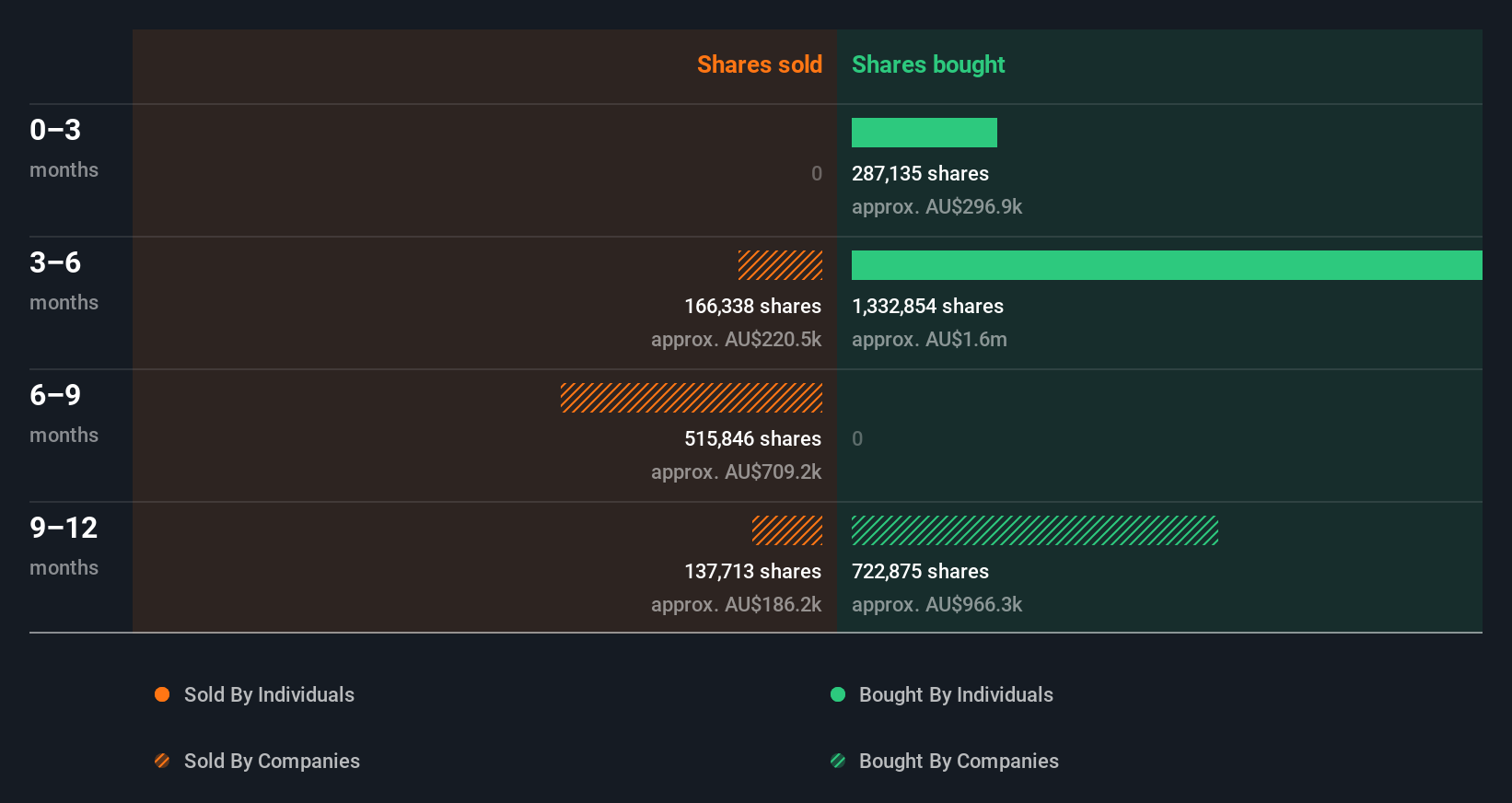Image resolution: width=1512 pixels, height=803 pixels.
Task: Toggle the Sold By Companies legend label
Action: pyautogui.click(x=272, y=761)
